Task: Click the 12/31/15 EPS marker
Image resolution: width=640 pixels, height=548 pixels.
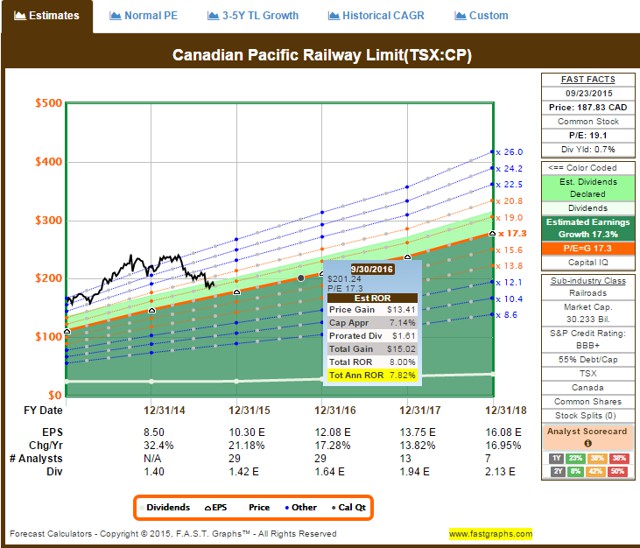Action: point(237,292)
